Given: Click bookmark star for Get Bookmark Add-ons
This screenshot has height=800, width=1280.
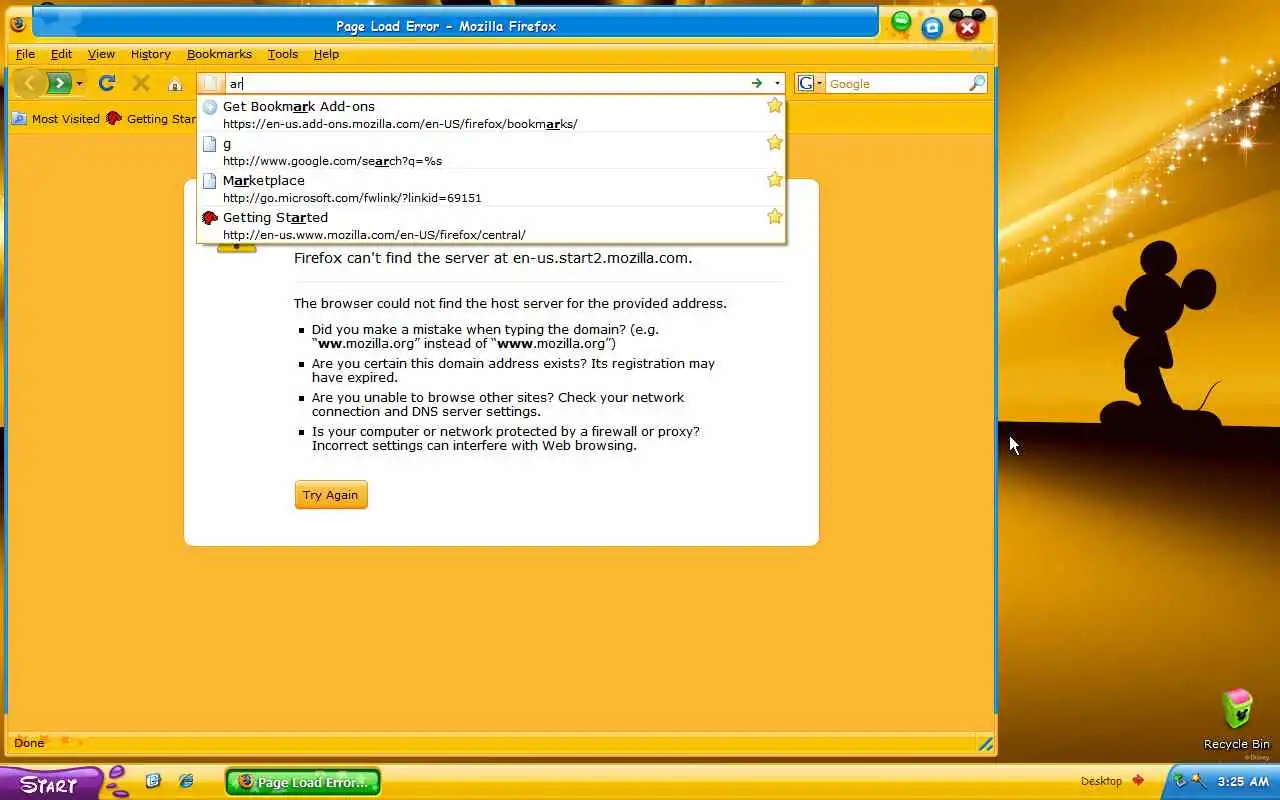Looking at the screenshot, I should 774,106.
